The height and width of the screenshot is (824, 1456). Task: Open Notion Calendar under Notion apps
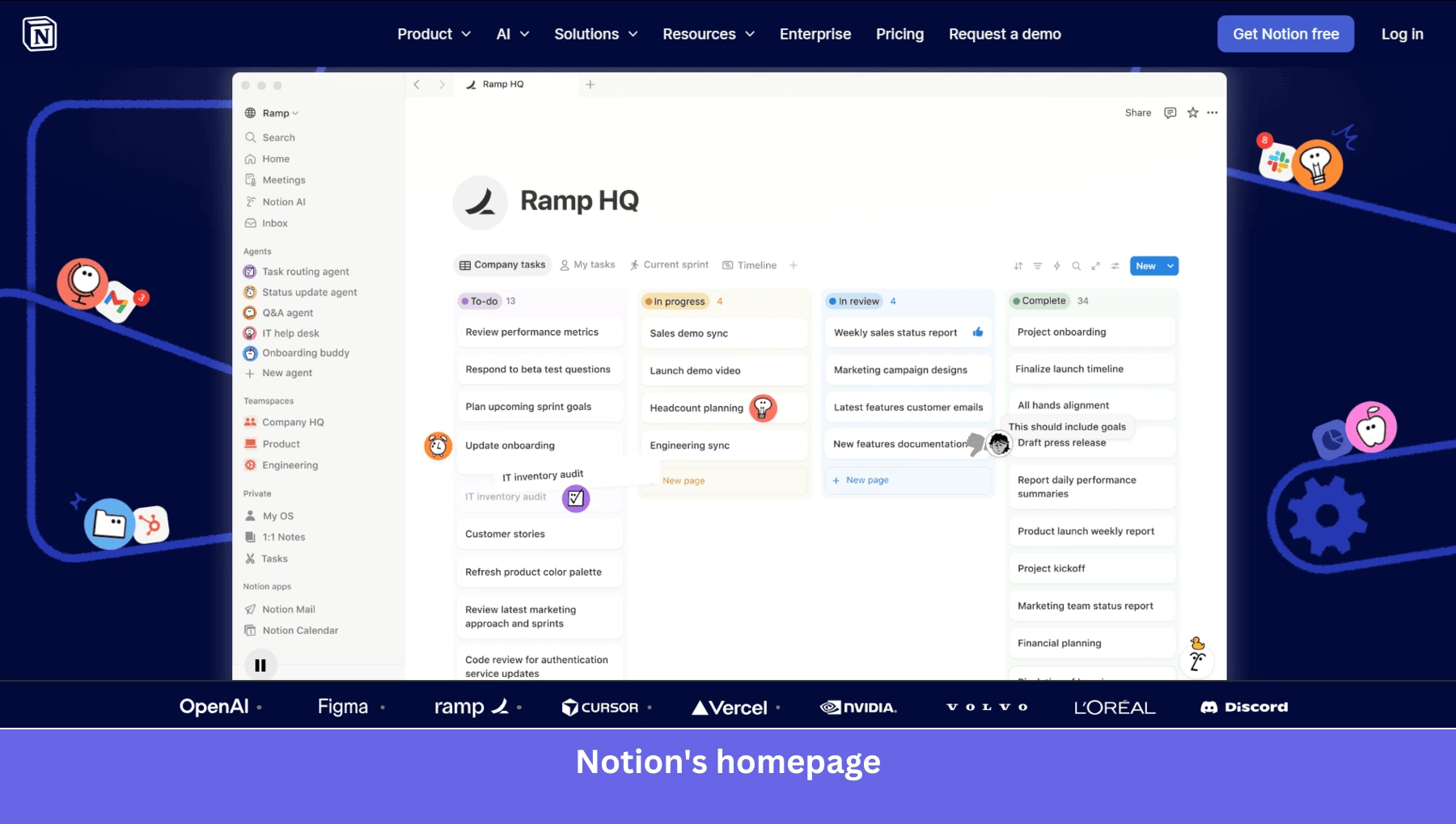[299, 630]
